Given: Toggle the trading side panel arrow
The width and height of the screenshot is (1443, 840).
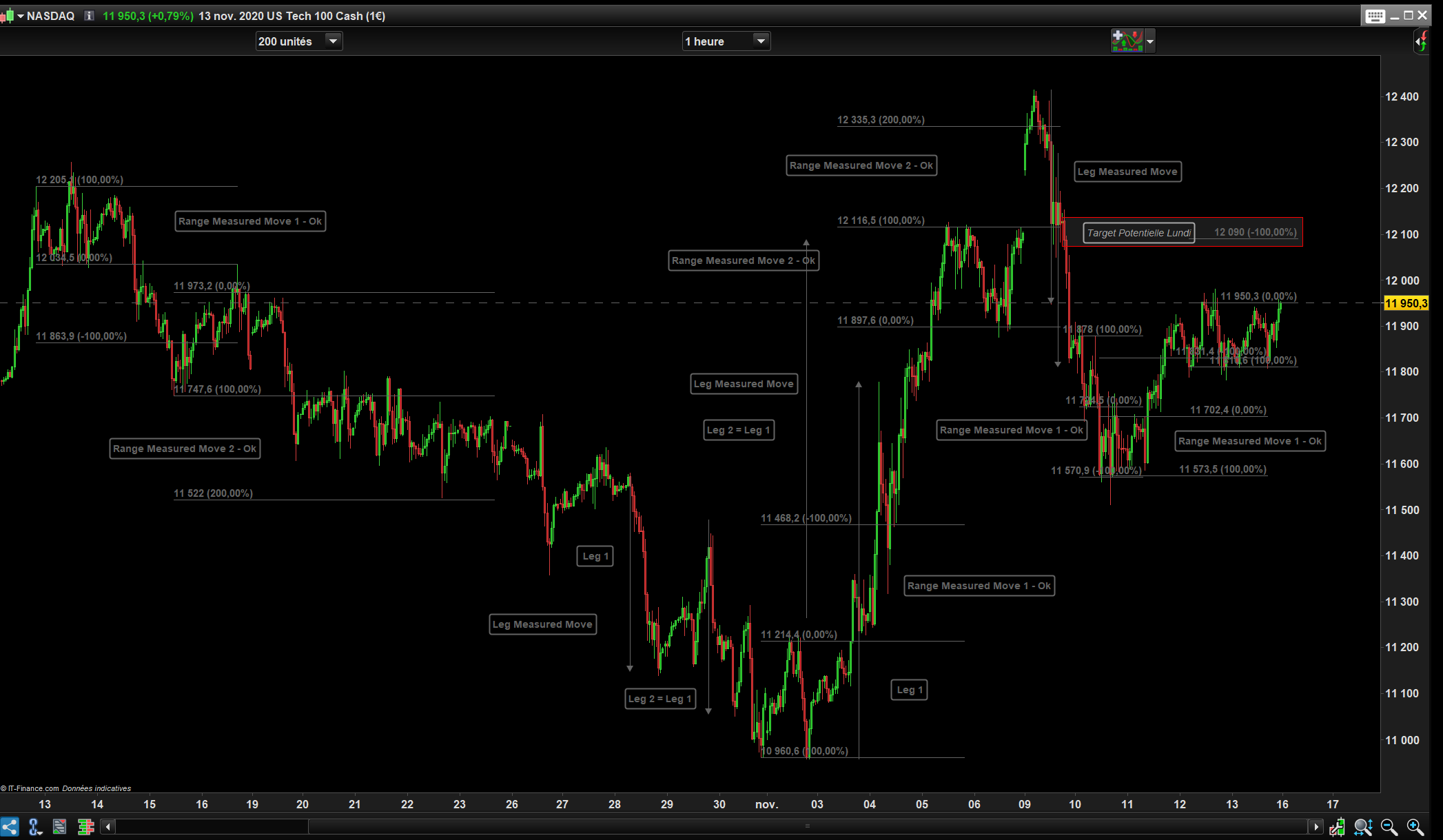Looking at the screenshot, I should click(x=1421, y=41).
